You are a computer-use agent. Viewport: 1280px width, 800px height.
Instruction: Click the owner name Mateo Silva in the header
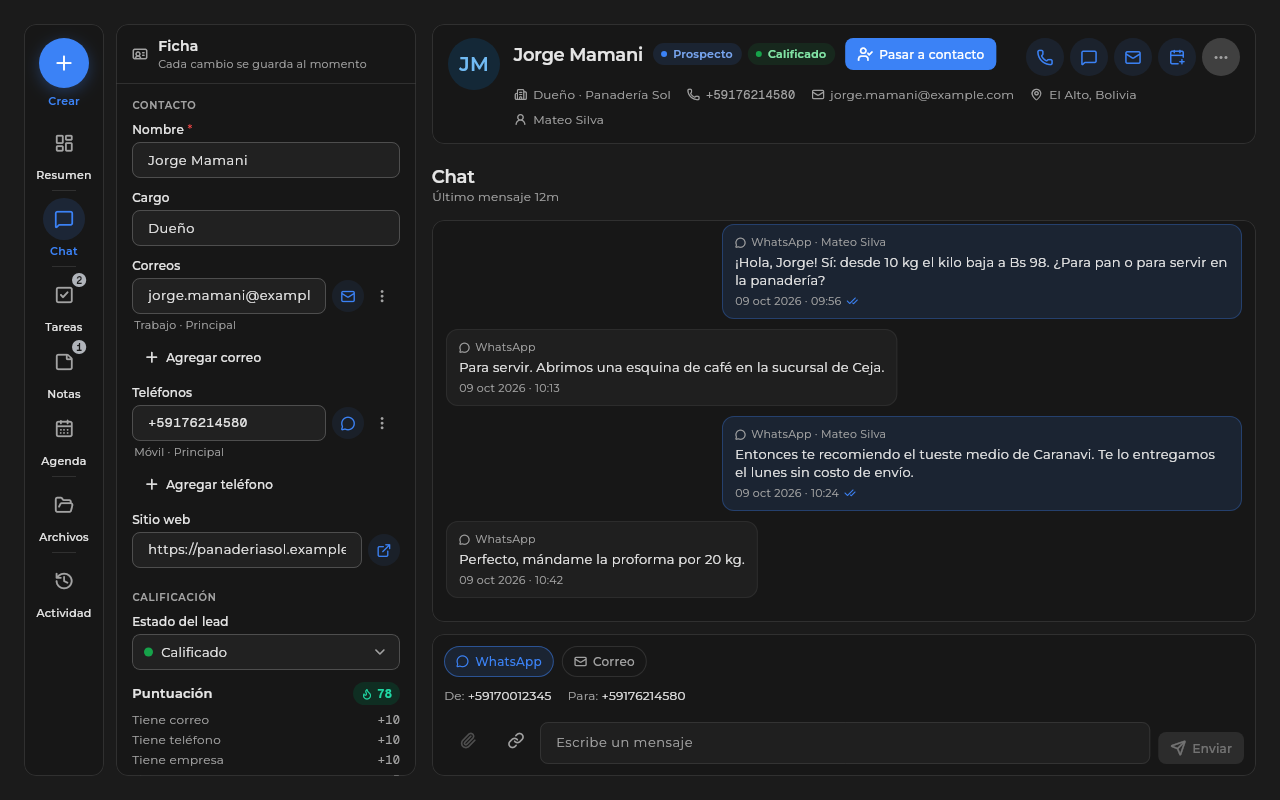(x=568, y=120)
